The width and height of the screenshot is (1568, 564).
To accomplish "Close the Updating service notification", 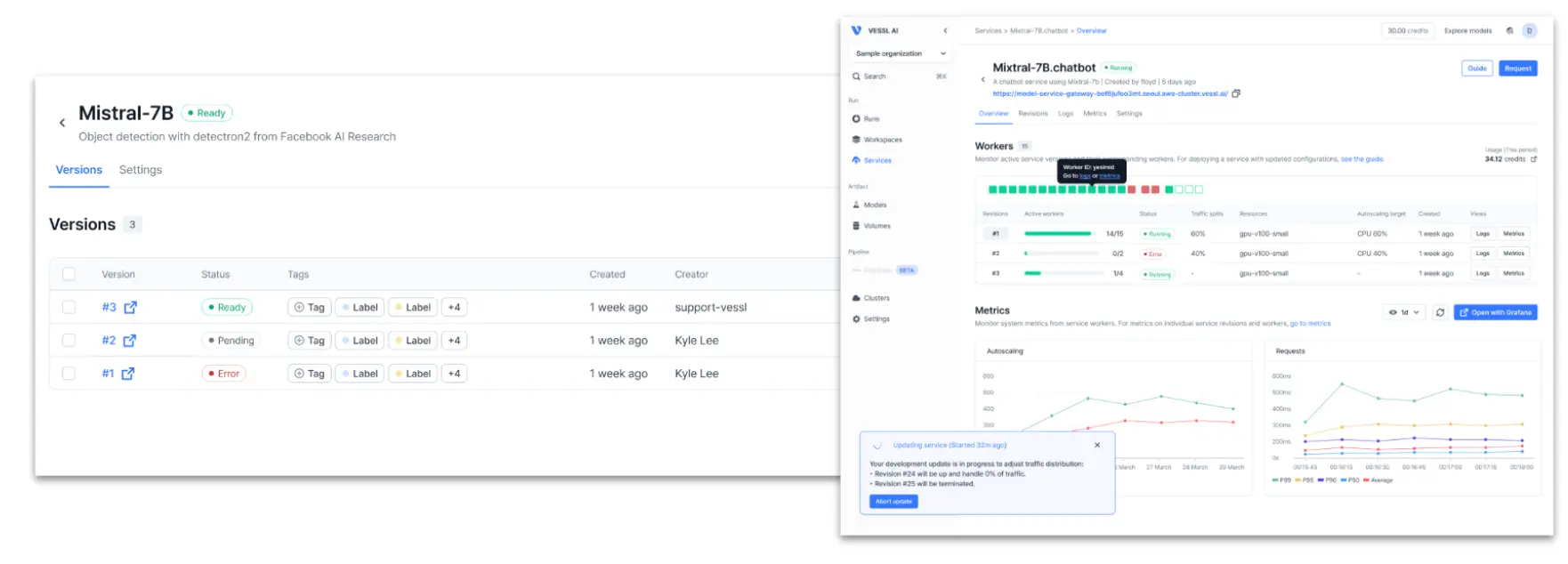I will point(1097,445).
